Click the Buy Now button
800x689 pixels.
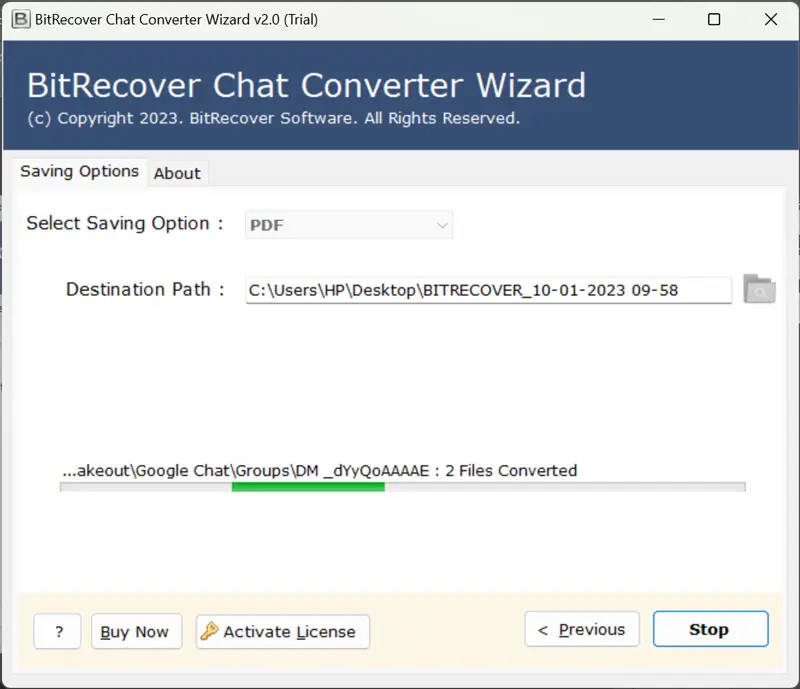pos(136,631)
